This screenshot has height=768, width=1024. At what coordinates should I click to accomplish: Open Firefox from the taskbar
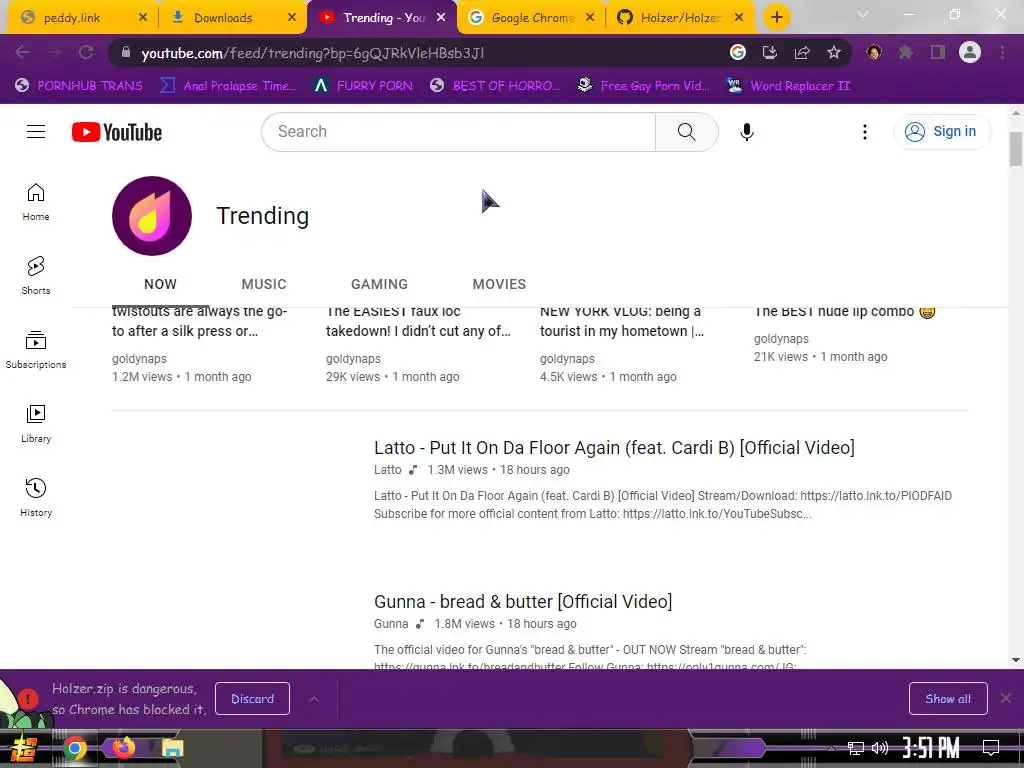pos(123,748)
